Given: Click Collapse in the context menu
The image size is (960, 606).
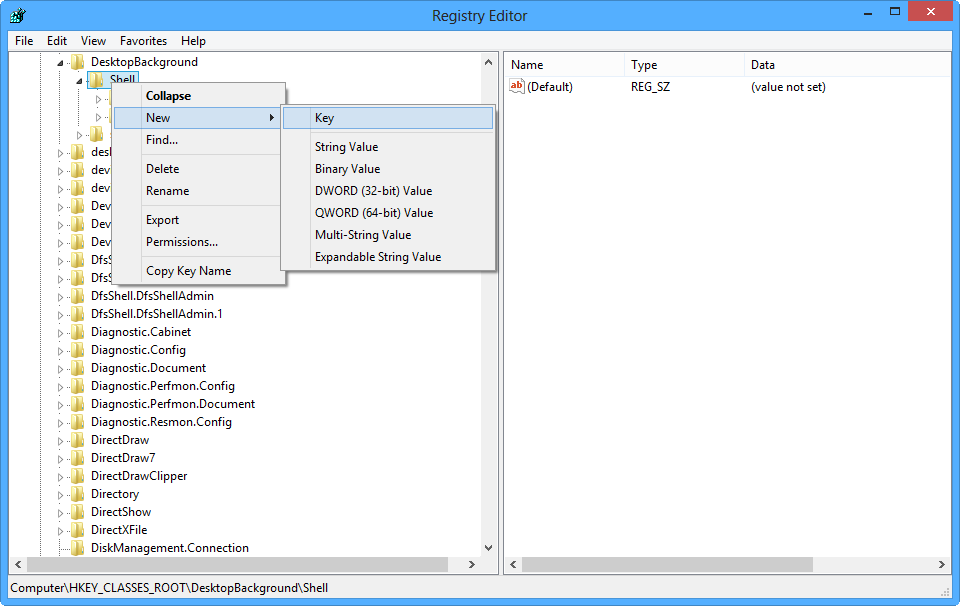Looking at the screenshot, I should point(199,96).
